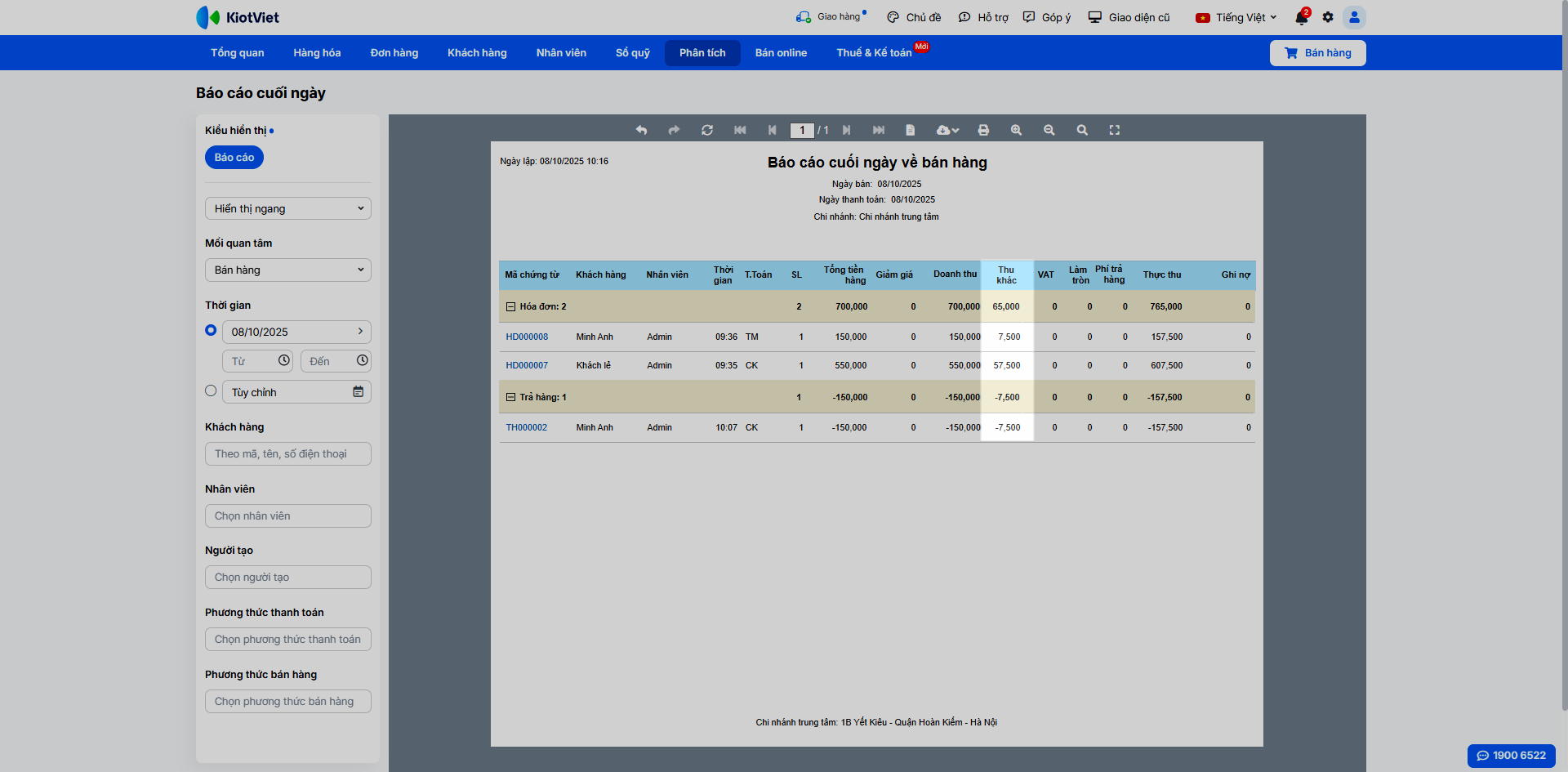Call support via 1900 6522 button
This screenshot has width=1568, height=772.
[1511, 756]
